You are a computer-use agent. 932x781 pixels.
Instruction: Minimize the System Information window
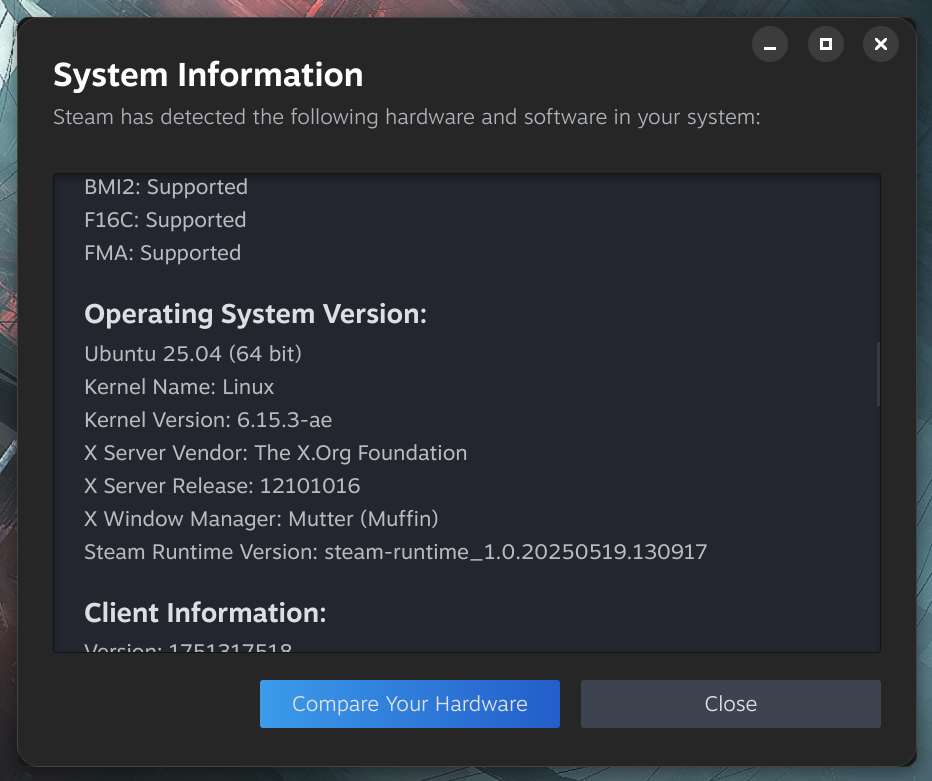tap(770, 45)
